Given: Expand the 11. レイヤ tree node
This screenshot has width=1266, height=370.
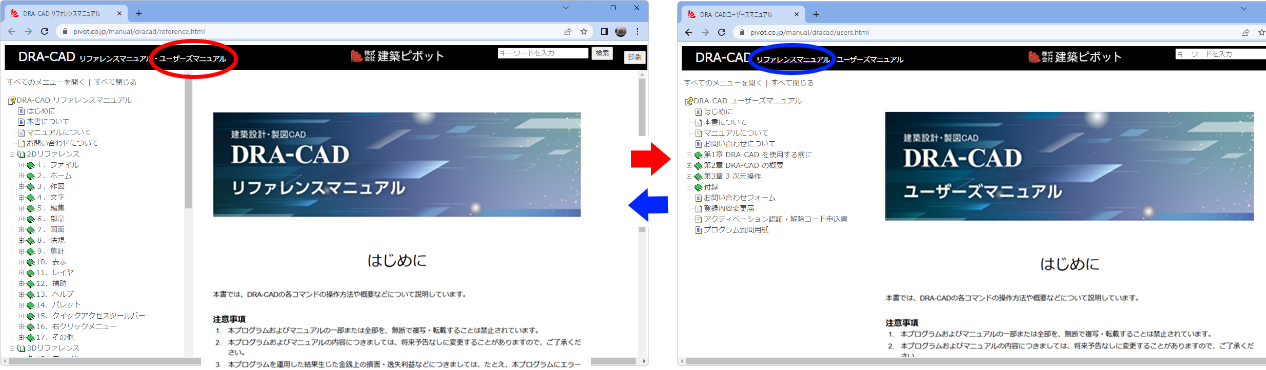Looking at the screenshot, I should 21,272.
